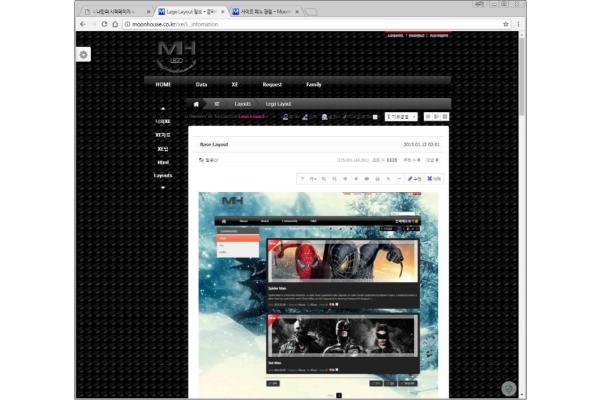Open the HOME menu item
This screenshot has width=600, height=400.
(163, 84)
